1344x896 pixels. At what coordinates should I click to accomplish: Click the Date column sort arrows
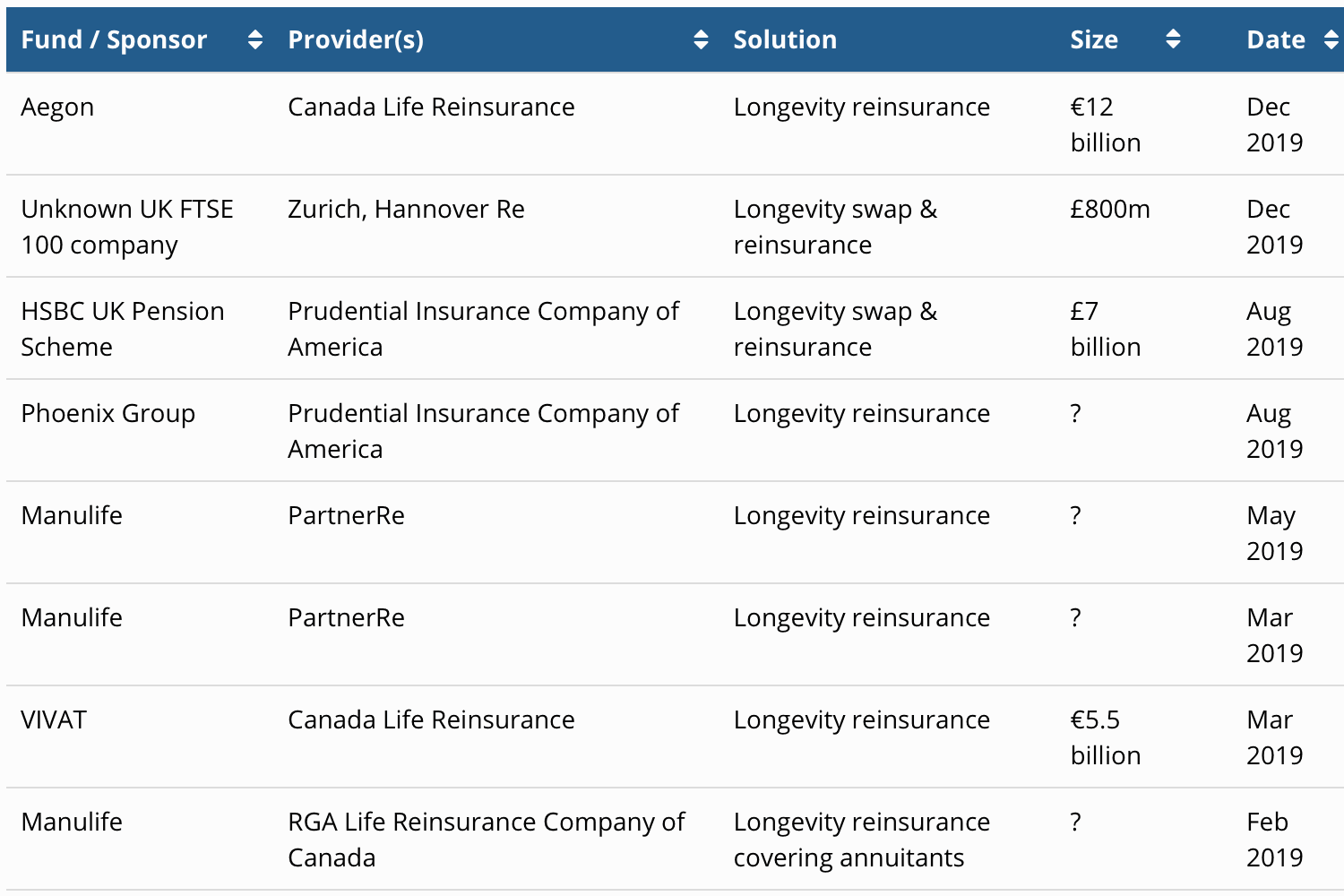1331,39
